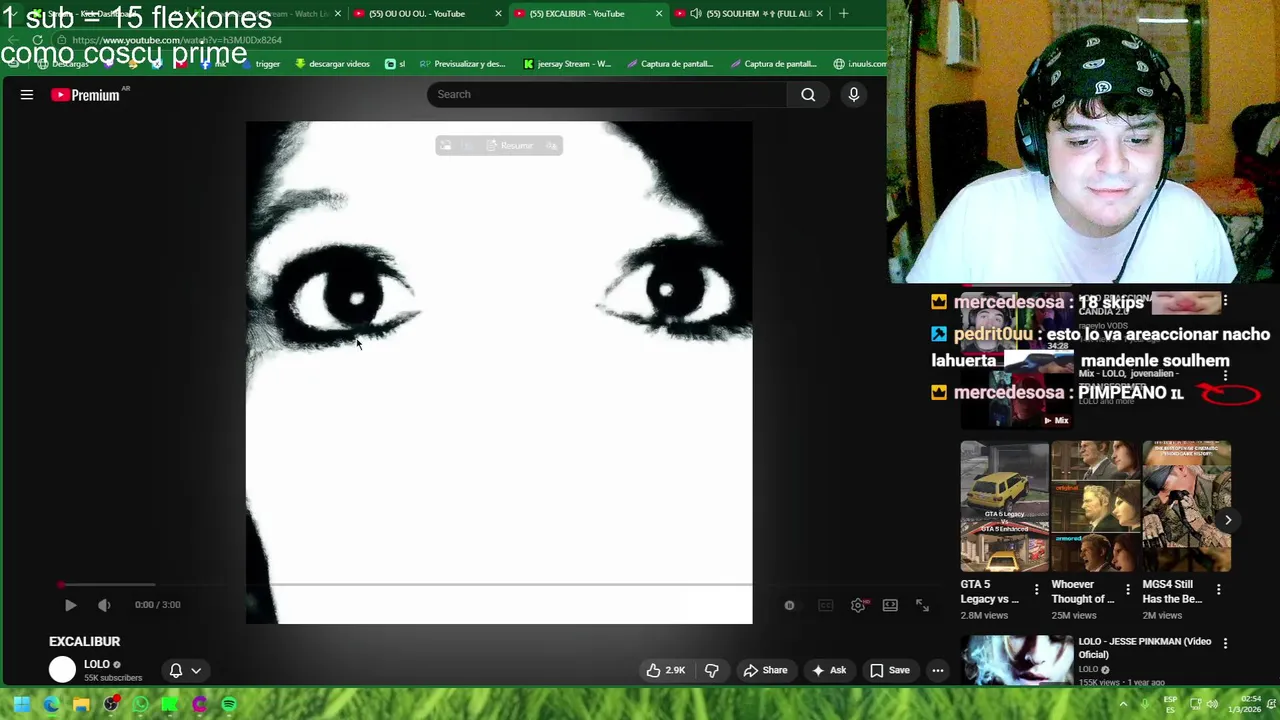Viewport: 1280px width, 720px height.
Task: Close the OU OU OU. tab
Action: point(498,14)
